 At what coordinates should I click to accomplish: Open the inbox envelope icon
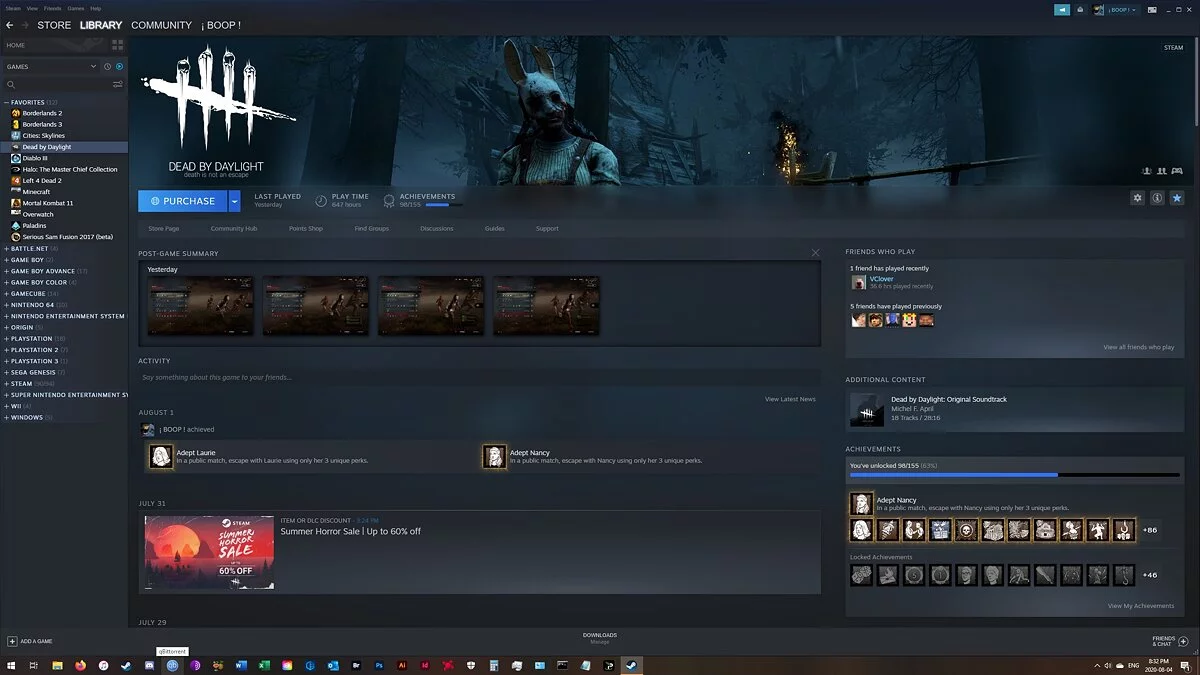(x=1079, y=10)
